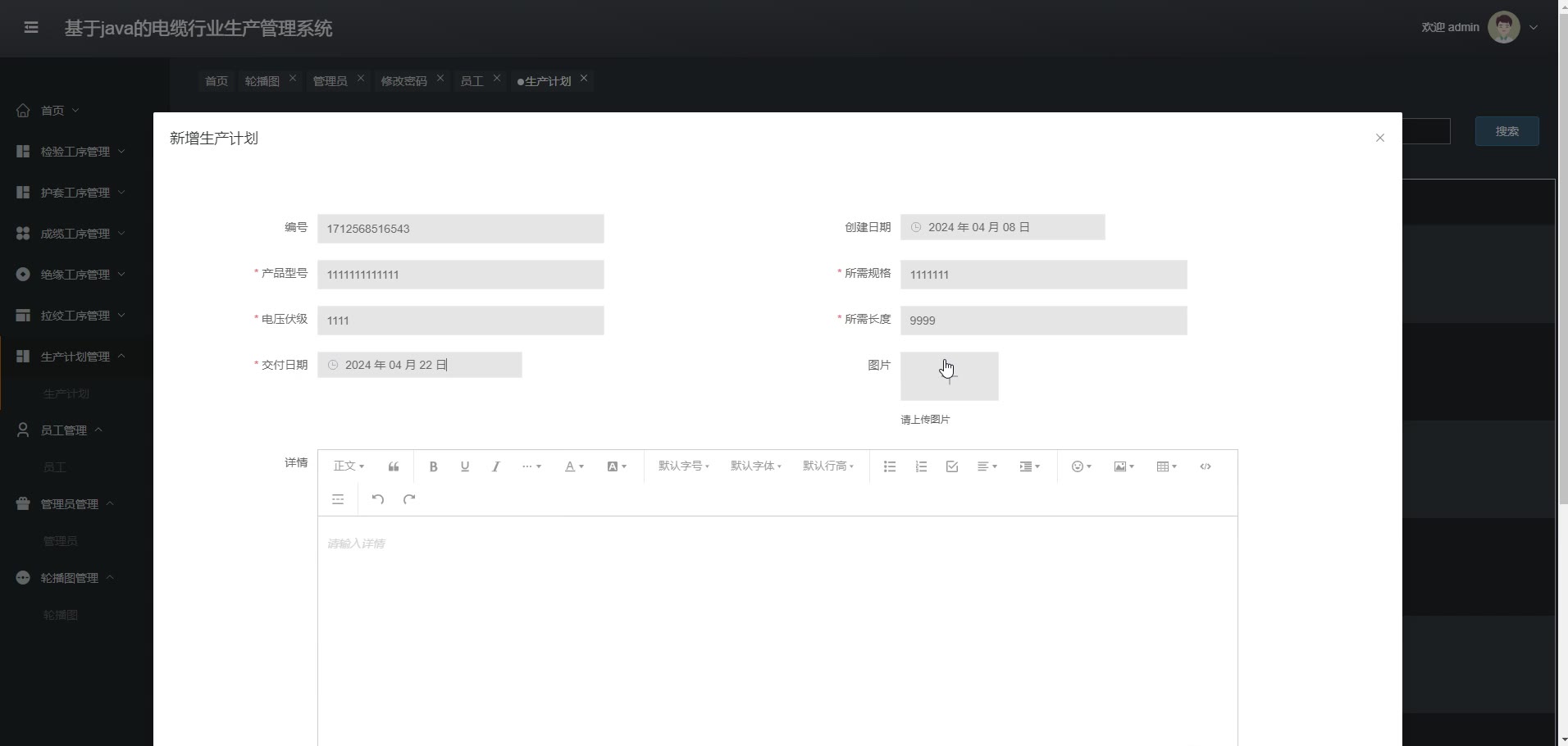Switch to the 轮播图 tab
Viewport: 1568px width, 746px height.
pos(262,81)
